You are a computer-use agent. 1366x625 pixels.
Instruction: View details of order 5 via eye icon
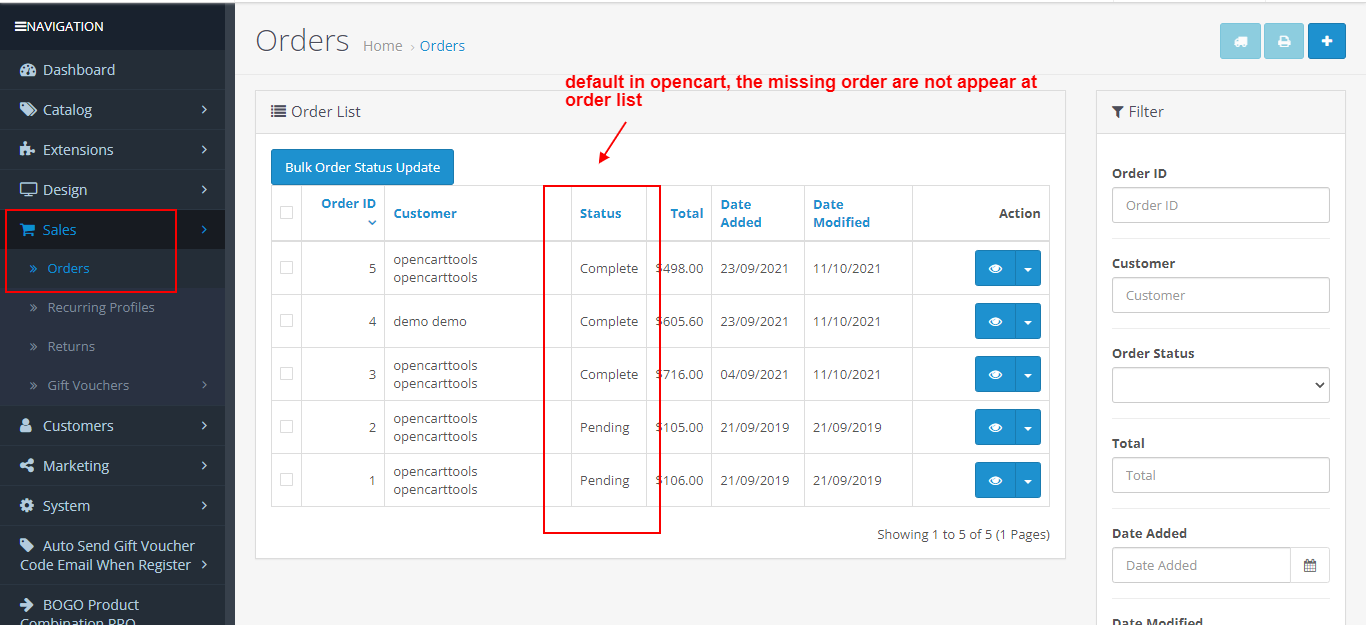[x=994, y=268]
